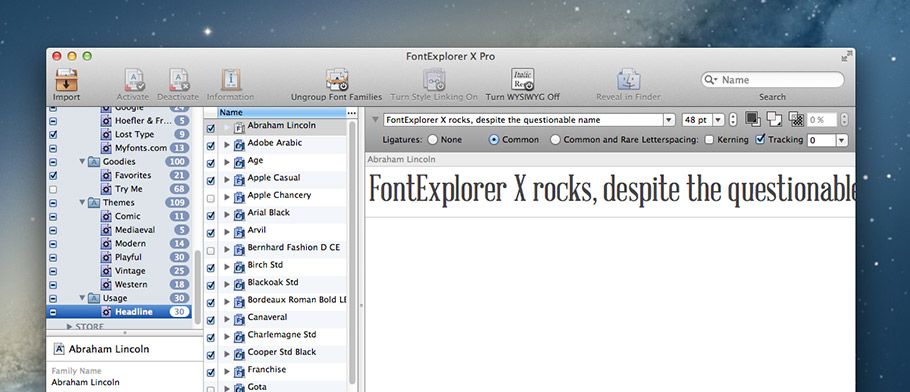This screenshot has height=392, width=910.
Task: Uncheck the Arial Black font checkbox
Action: (x=211, y=215)
